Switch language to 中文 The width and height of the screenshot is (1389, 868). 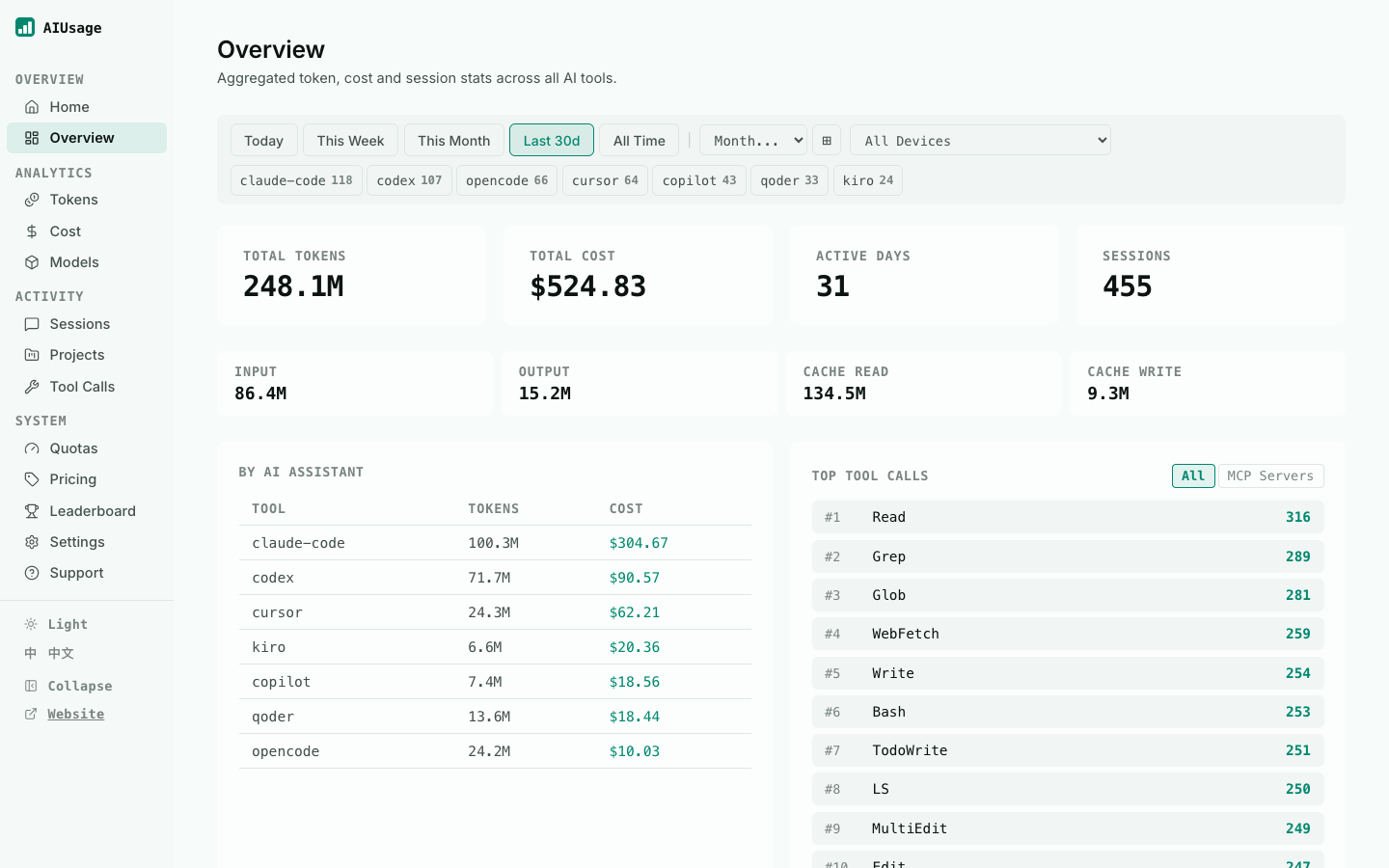(49, 653)
